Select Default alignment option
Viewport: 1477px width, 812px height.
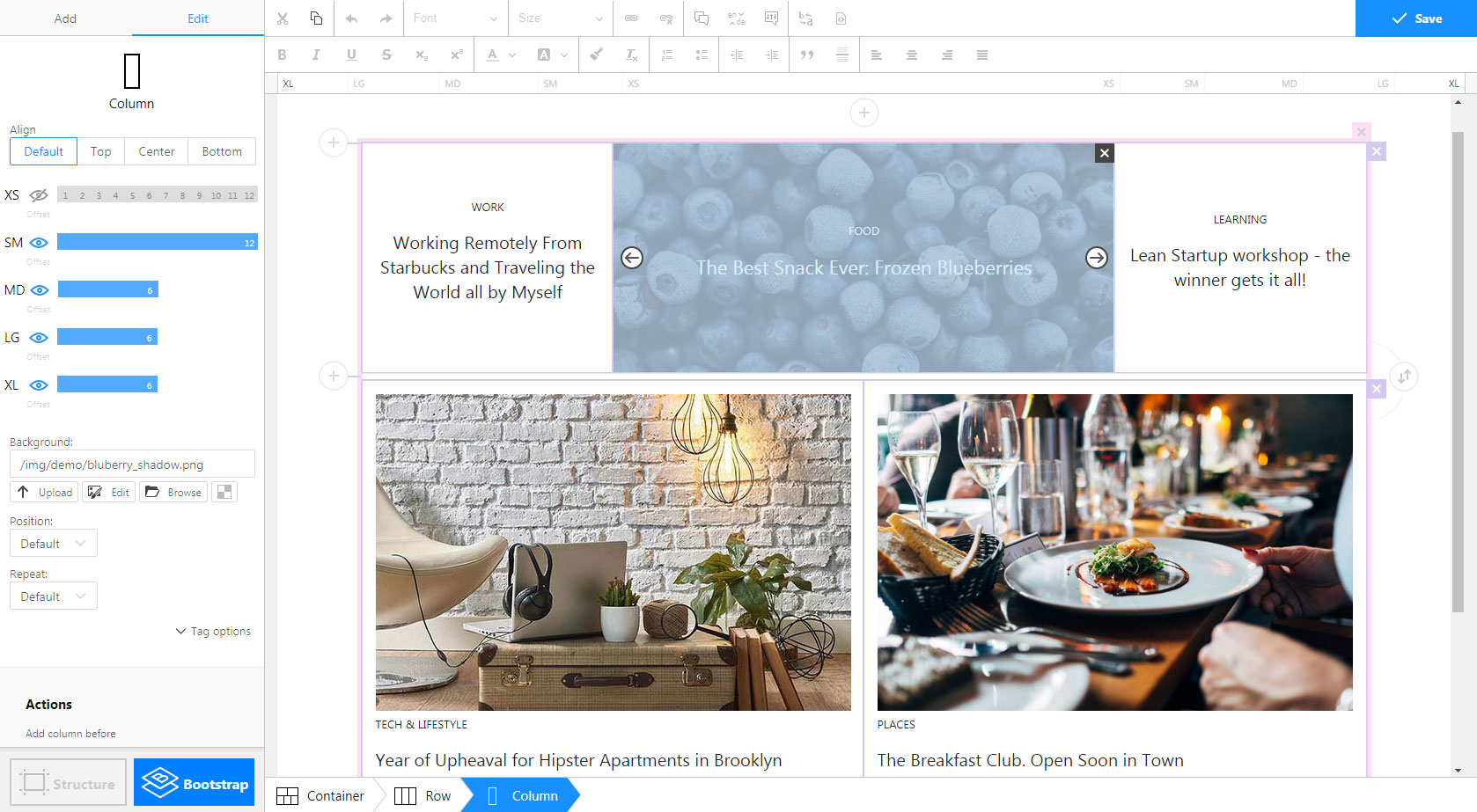coord(43,151)
